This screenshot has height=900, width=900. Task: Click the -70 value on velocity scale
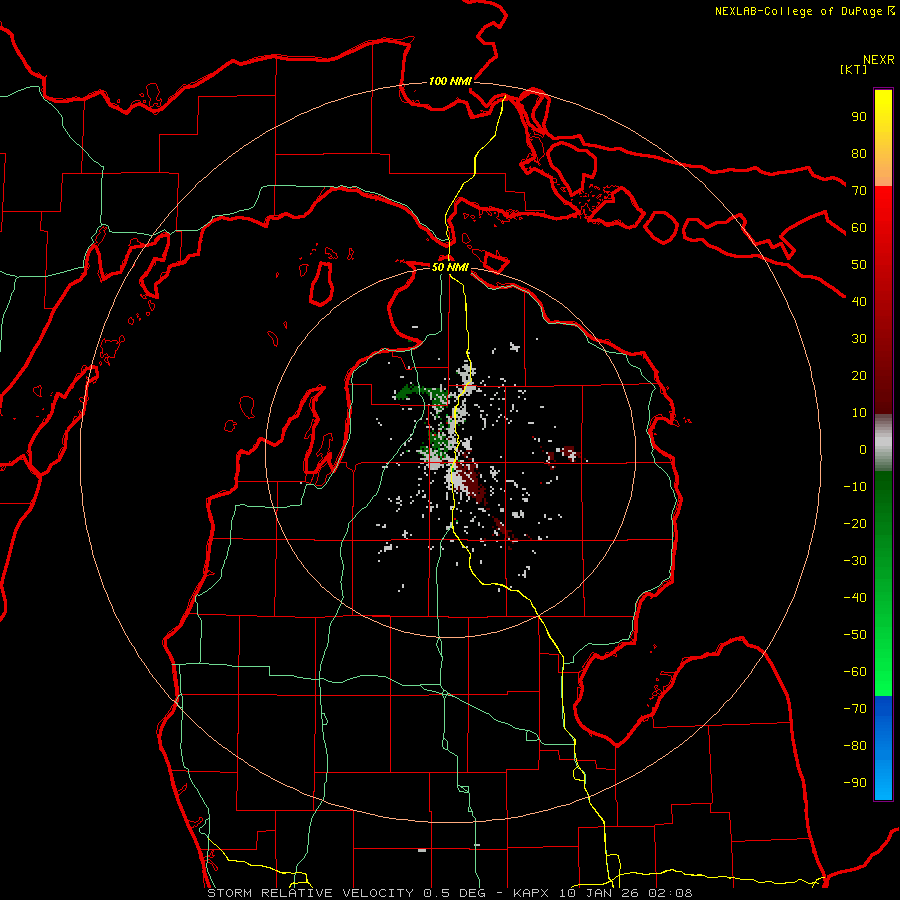pos(855,709)
